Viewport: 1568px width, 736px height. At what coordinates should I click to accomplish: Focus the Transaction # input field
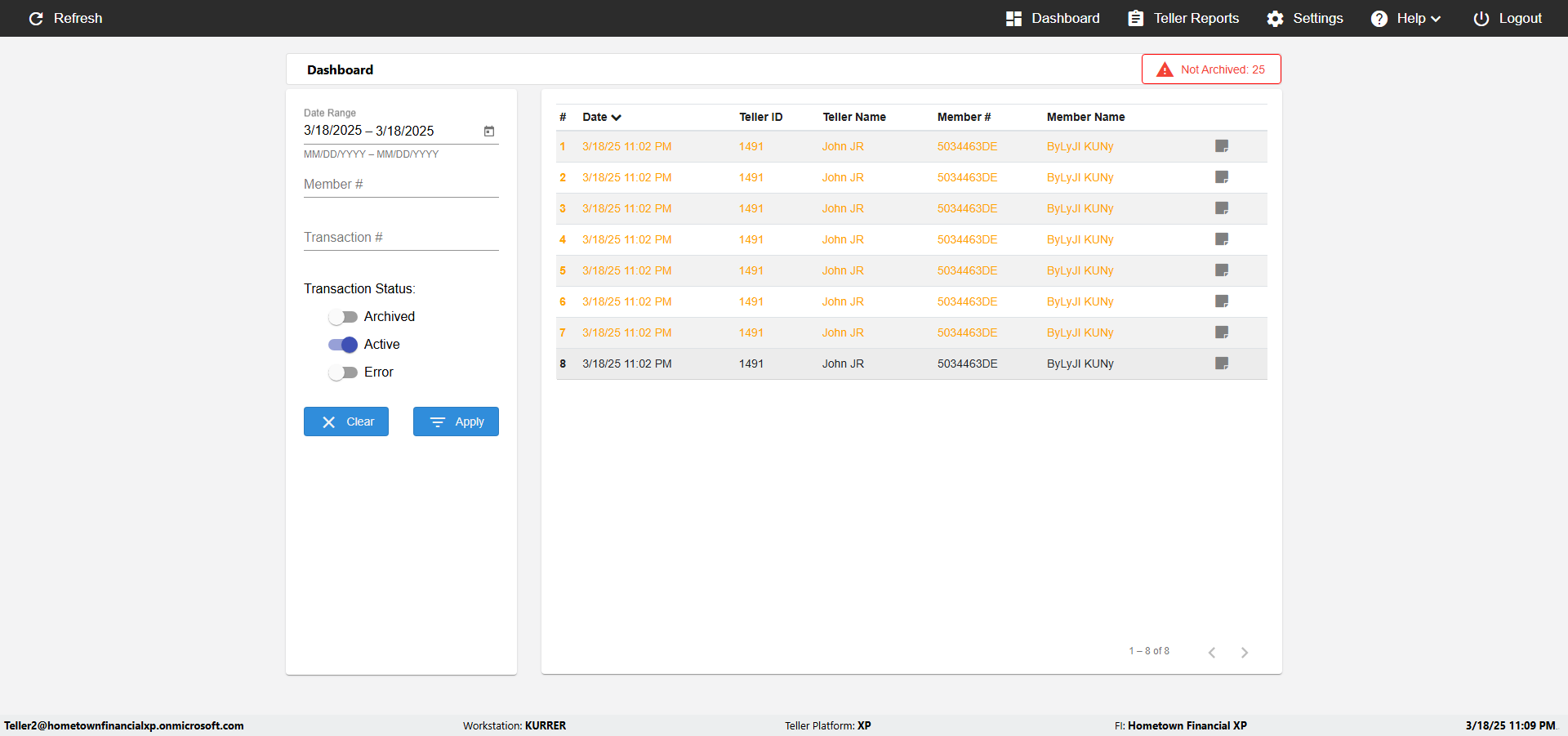[401, 238]
